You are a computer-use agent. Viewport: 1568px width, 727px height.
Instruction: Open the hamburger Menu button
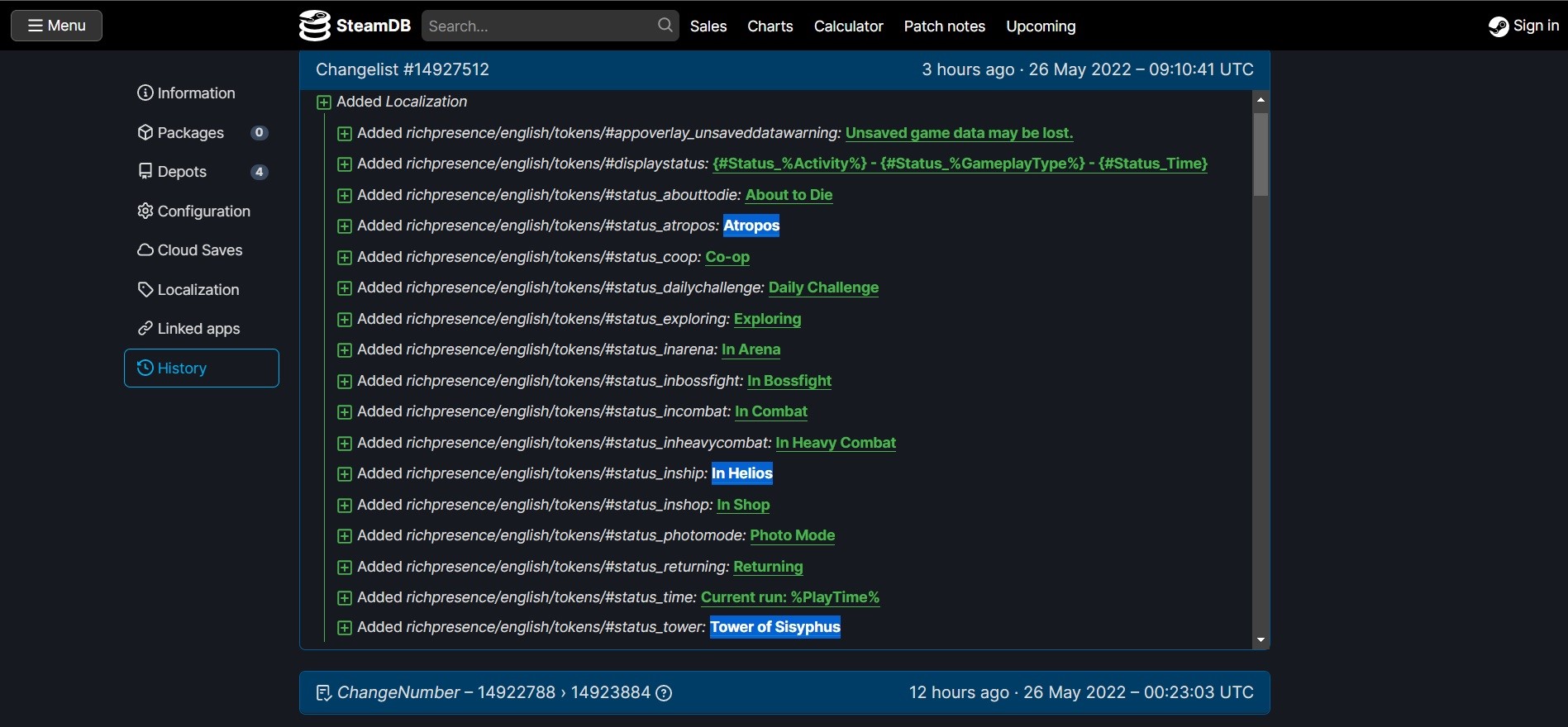click(x=56, y=26)
